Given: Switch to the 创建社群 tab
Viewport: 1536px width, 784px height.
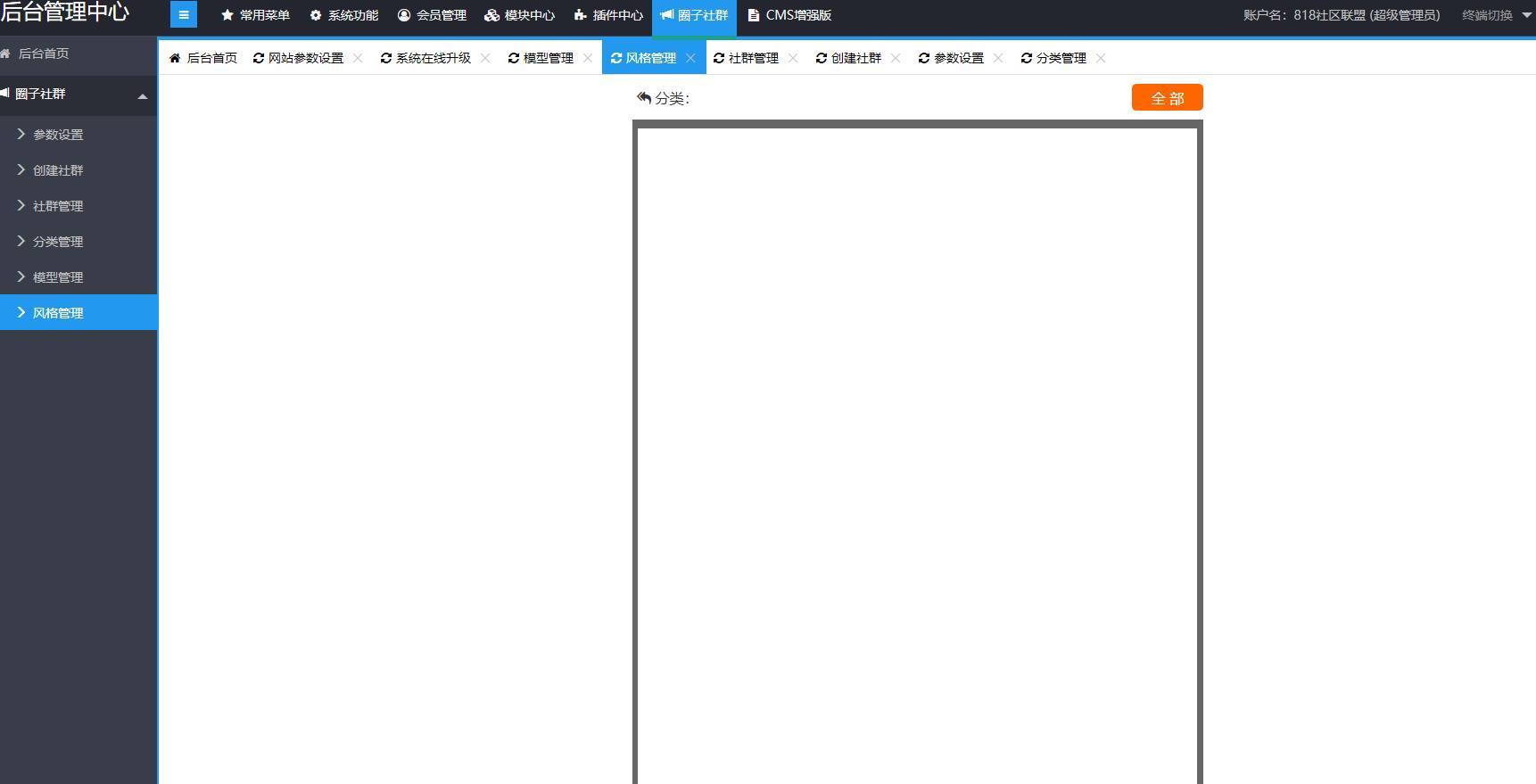Looking at the screenshot, I should [x=855, y=58].
